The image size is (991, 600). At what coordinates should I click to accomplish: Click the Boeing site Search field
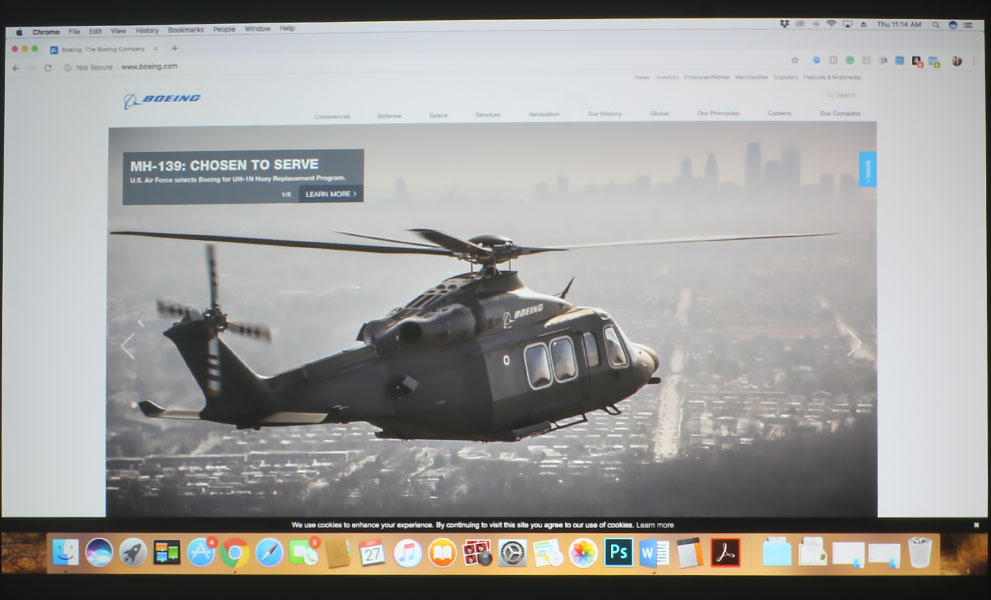(x=842, y=95)
